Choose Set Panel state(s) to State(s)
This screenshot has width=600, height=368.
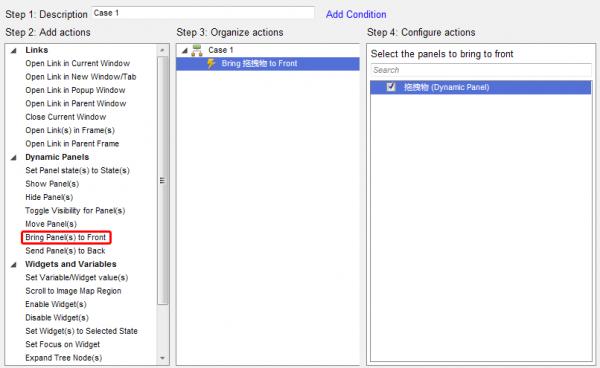coord(77,170)
